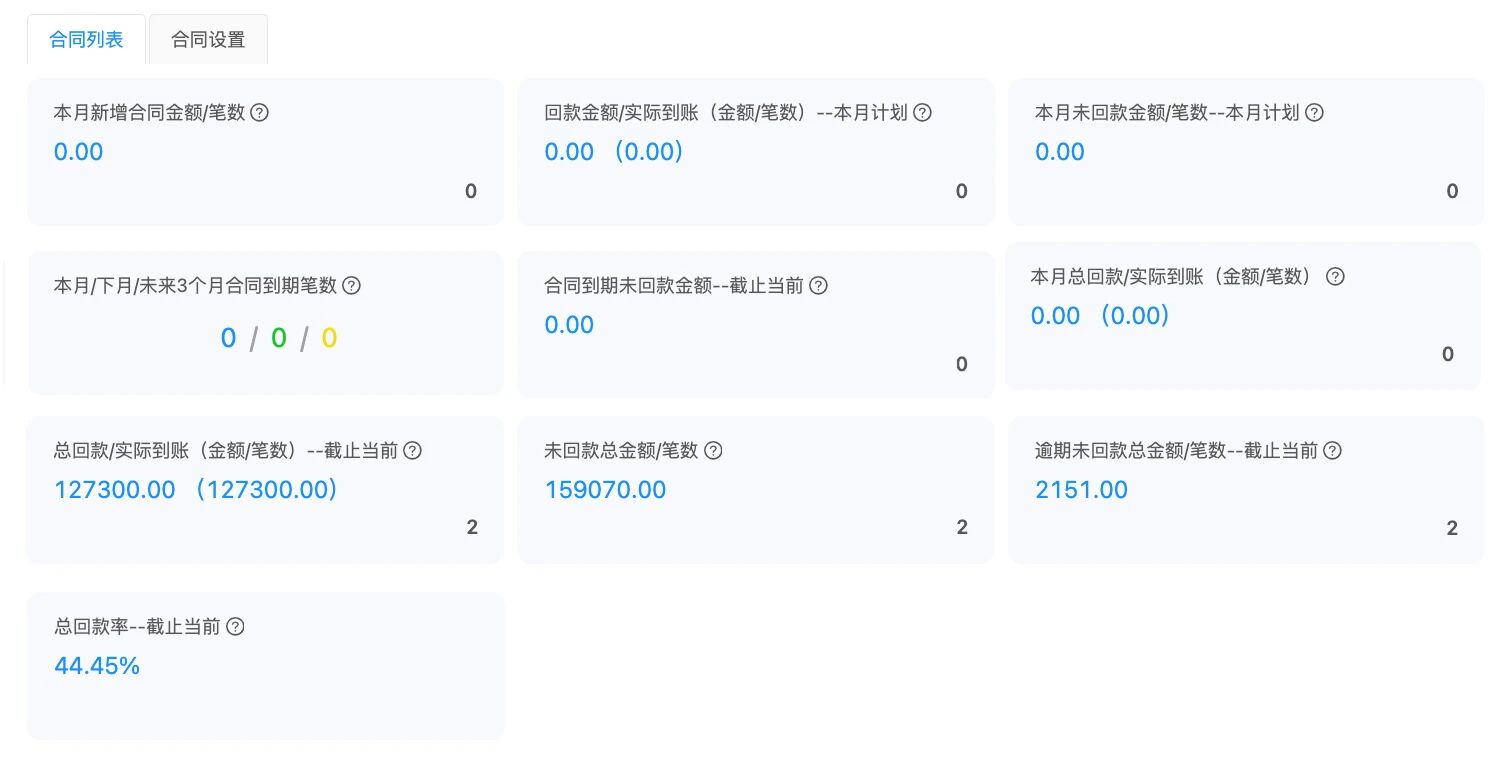Click help icon next to 回款金额/实际到账 本月计划
Image resolution: width=1503 pixels, height=776 pixels.
(x=922, y=113)
